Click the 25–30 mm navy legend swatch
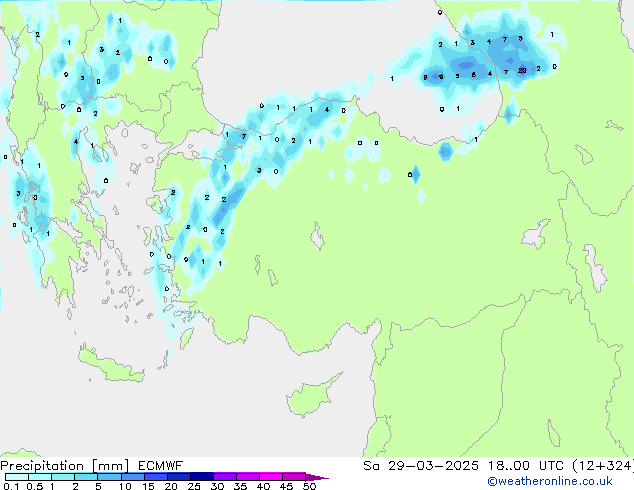634x490 pixels. pos(201,477)
